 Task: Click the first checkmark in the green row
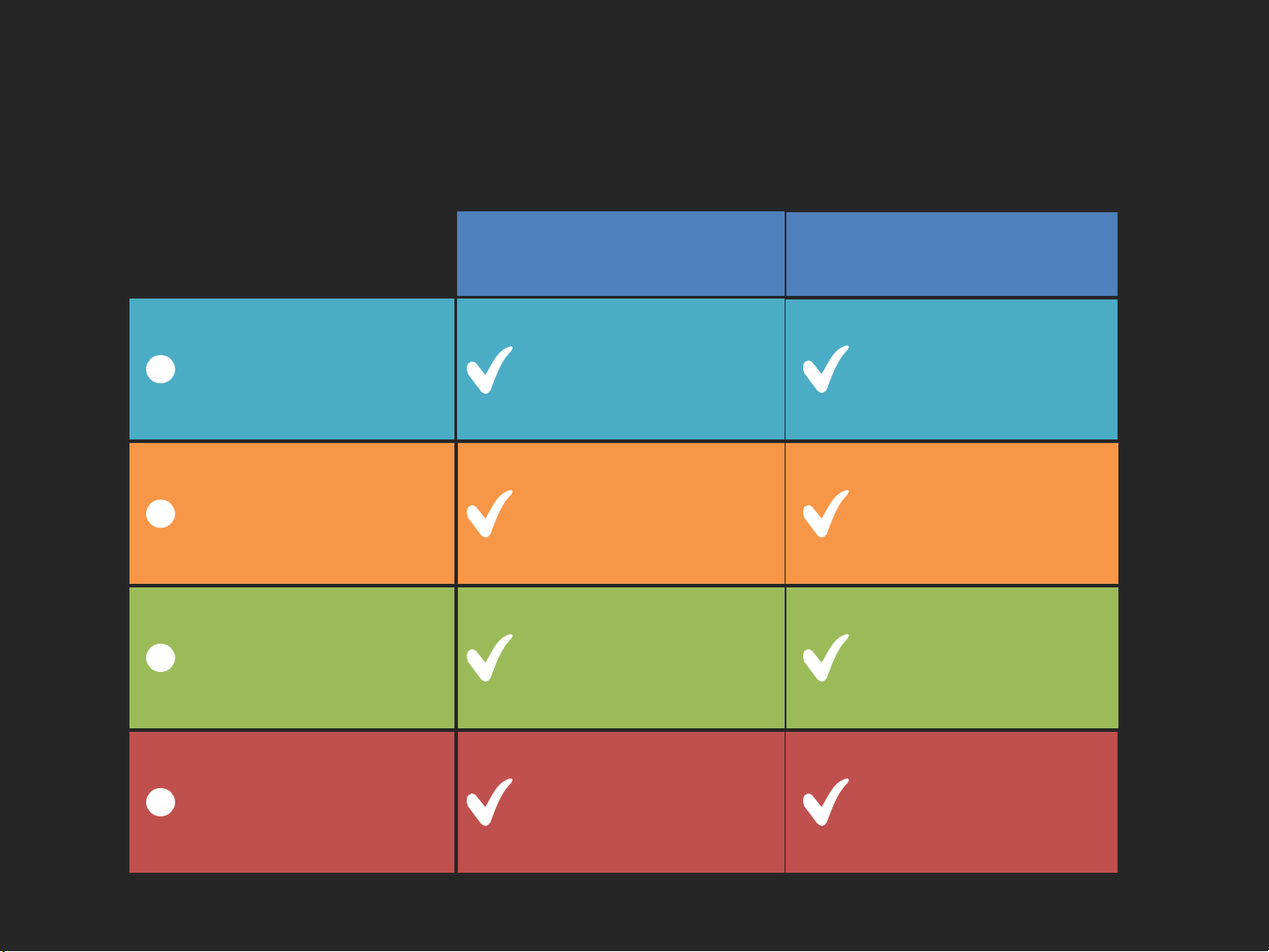489,659
